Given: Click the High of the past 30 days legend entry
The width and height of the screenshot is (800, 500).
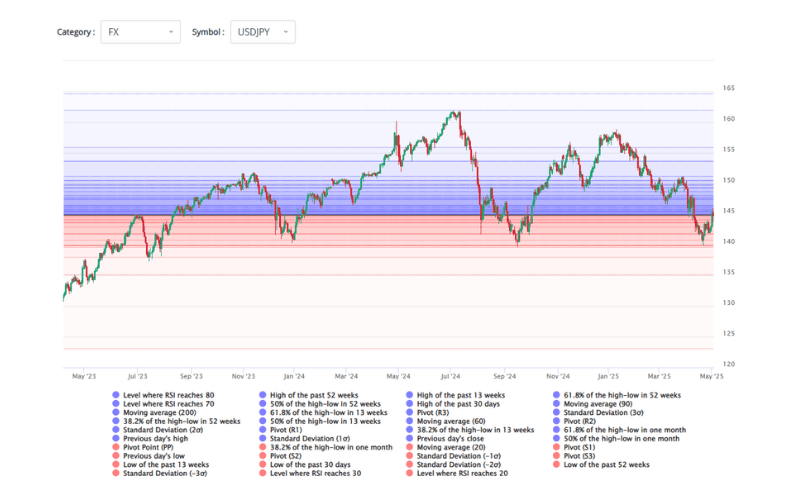Looking at the screenshot, I should (453, 404).
